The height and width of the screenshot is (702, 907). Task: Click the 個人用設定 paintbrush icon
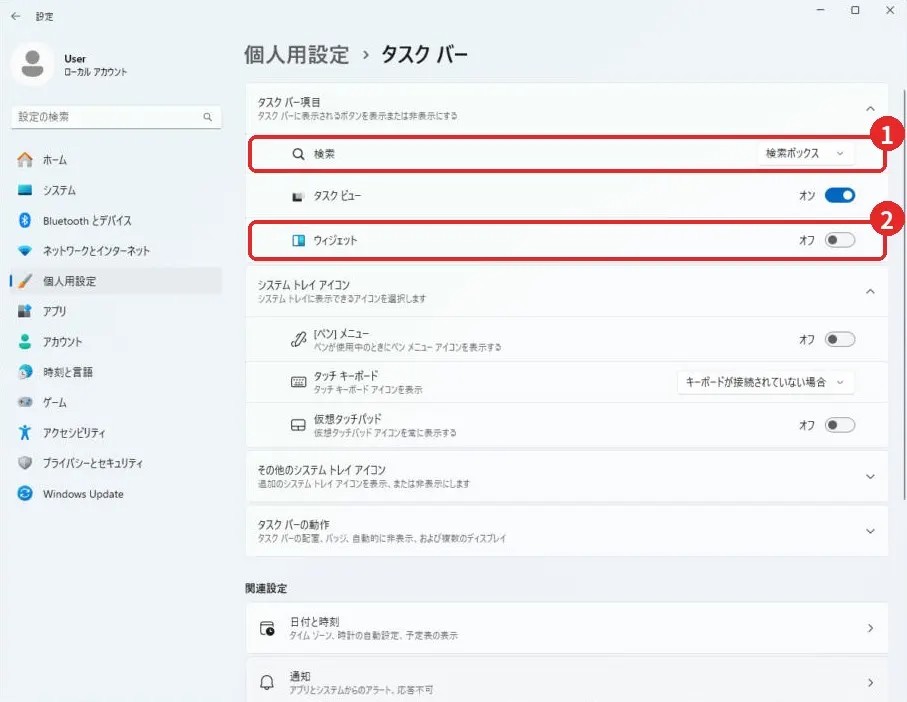pos(25,281)
